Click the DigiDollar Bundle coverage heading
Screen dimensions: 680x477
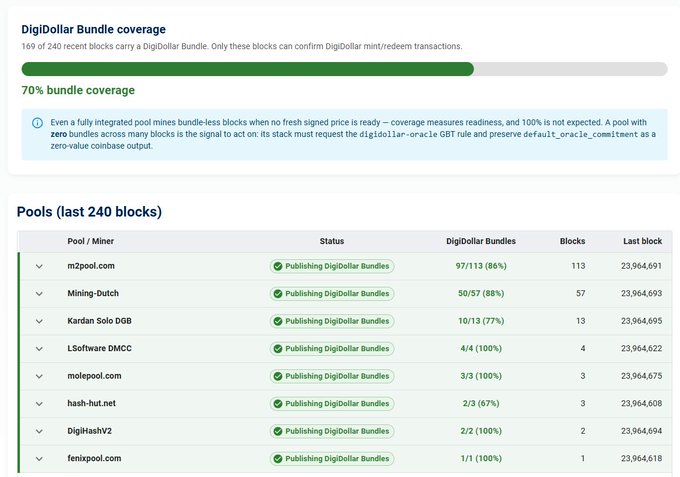pyautogui.click(x=94, y=29)
